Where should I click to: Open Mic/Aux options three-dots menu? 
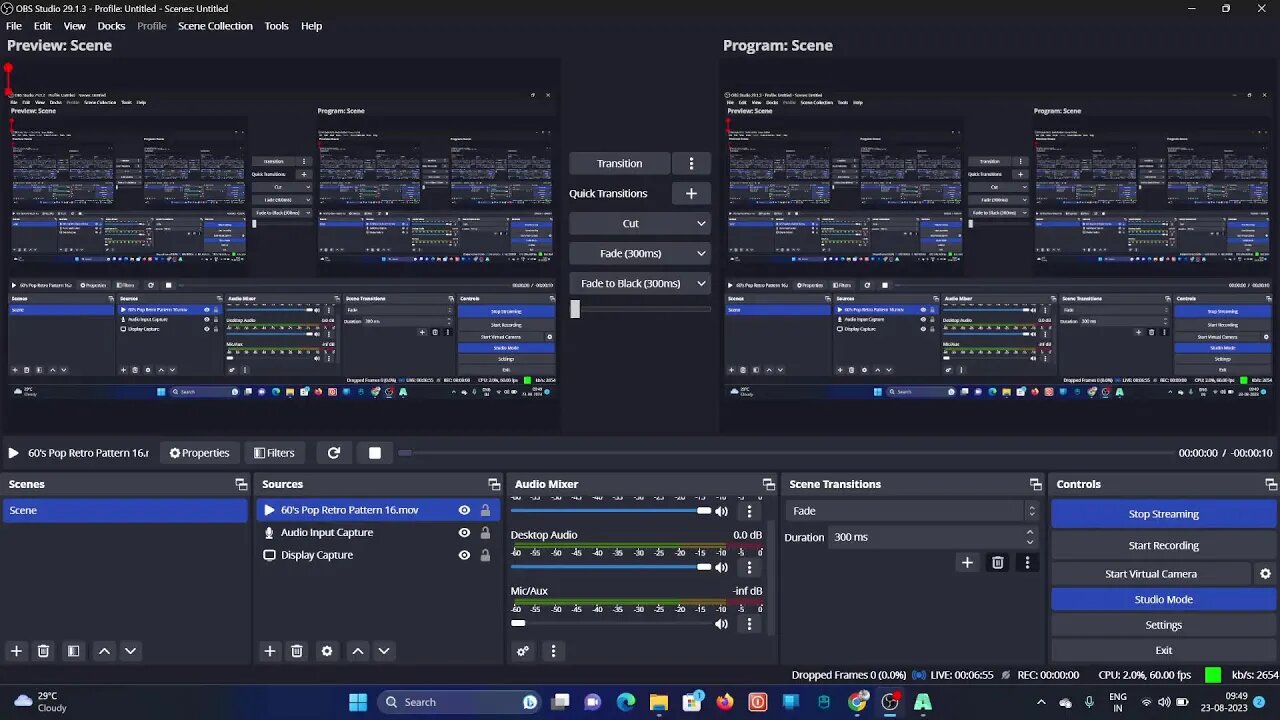point(749,624)
